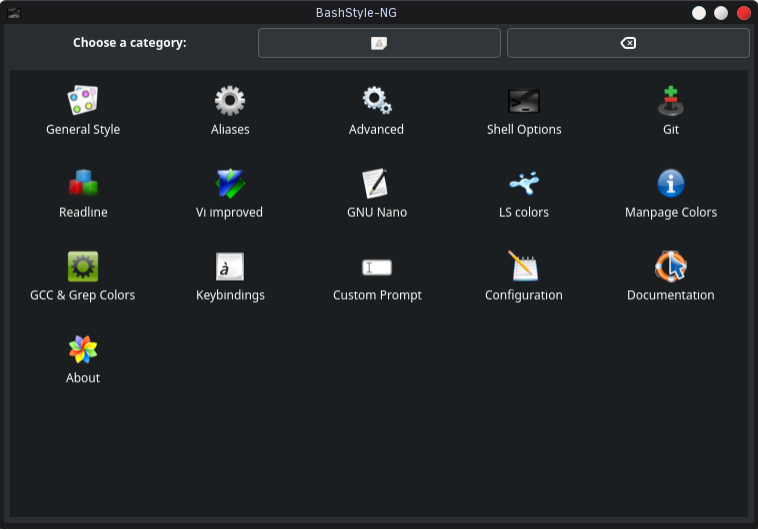Image resolution: width=758 pixels, height=530 pixels.
Task: Click the "General Style" label
Action: [x=83, y=130]
